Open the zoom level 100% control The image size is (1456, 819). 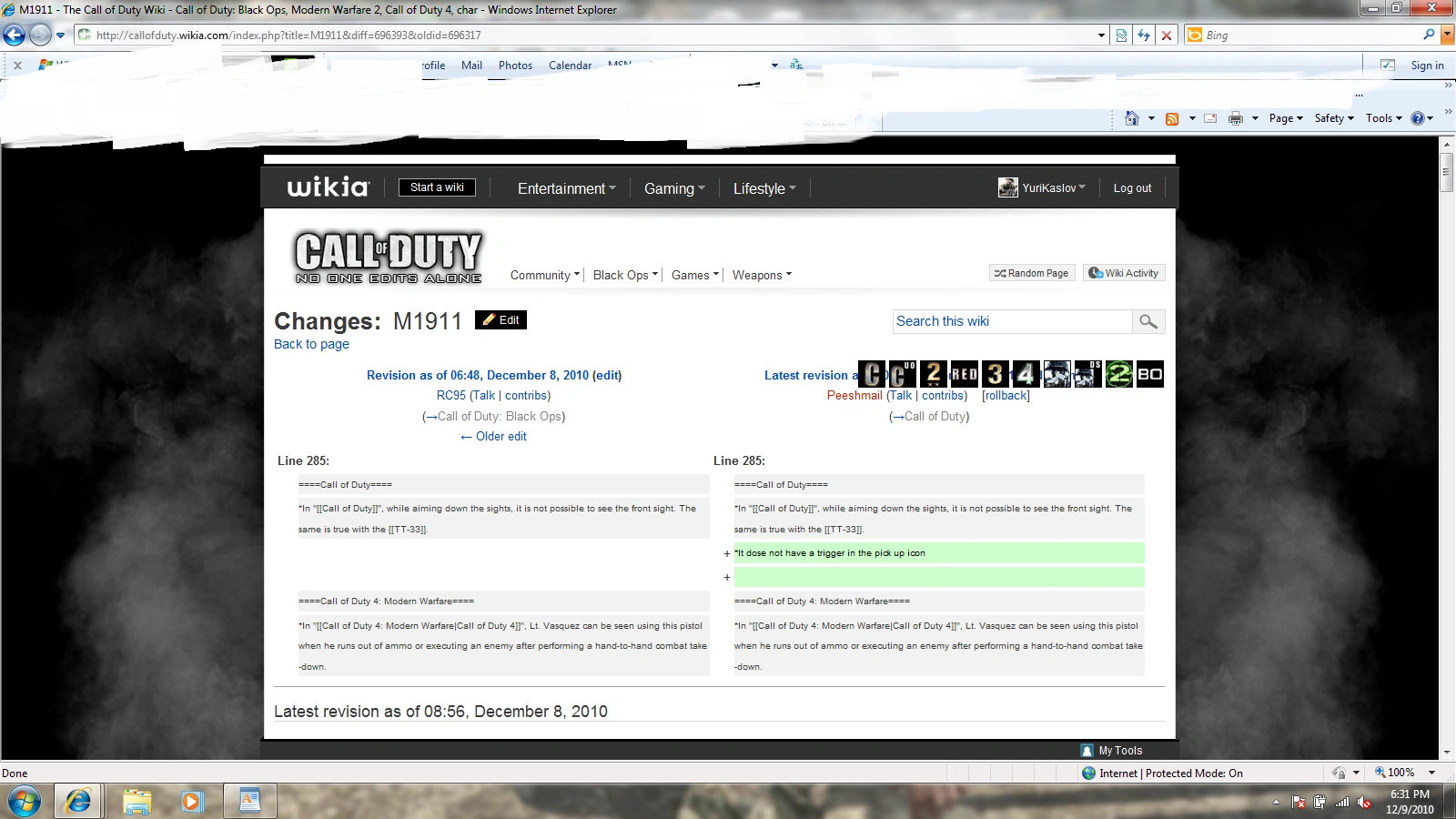point(1404,773)
